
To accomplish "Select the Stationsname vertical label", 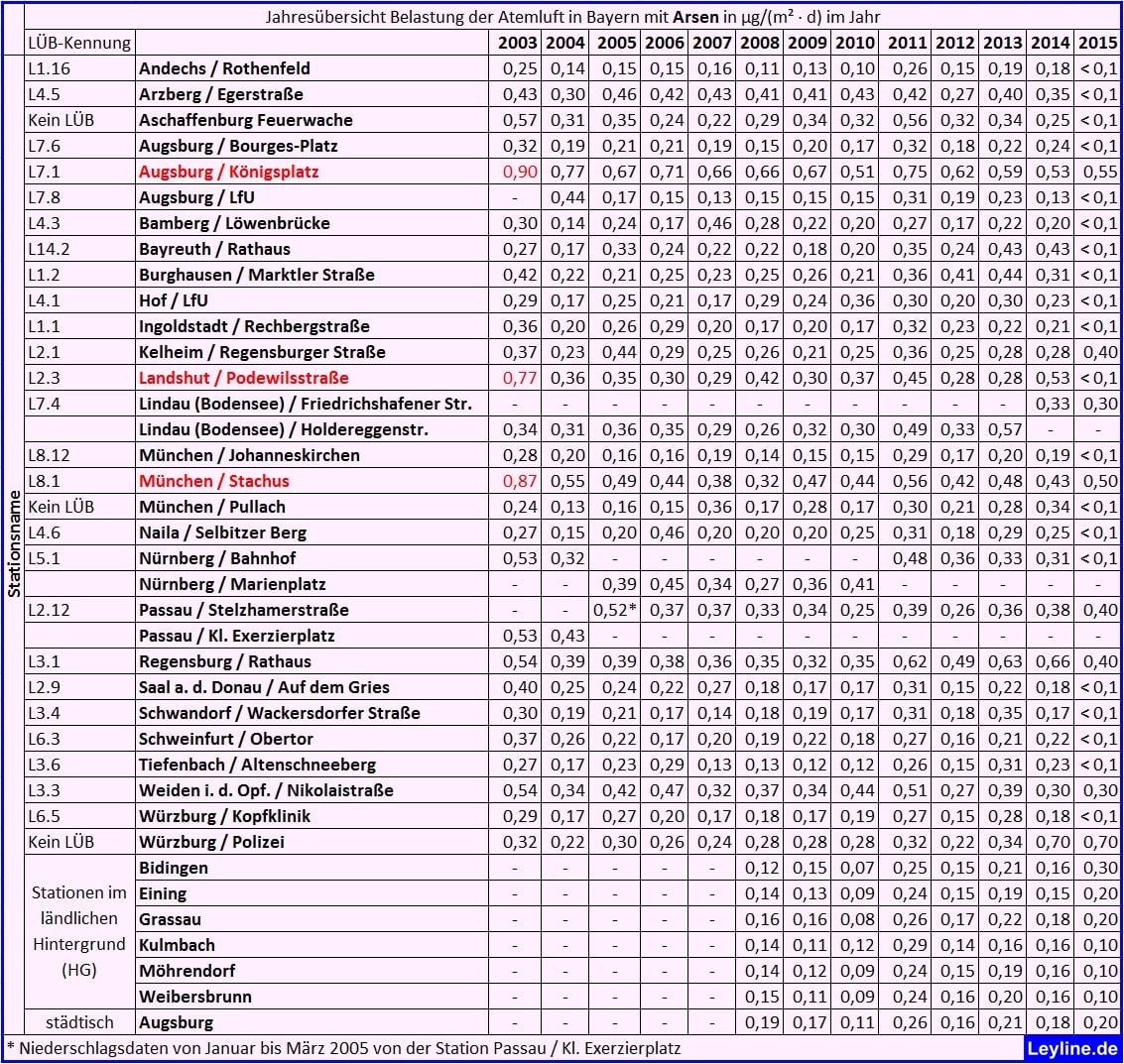I will pyautogui.click(x=14, y=544).
